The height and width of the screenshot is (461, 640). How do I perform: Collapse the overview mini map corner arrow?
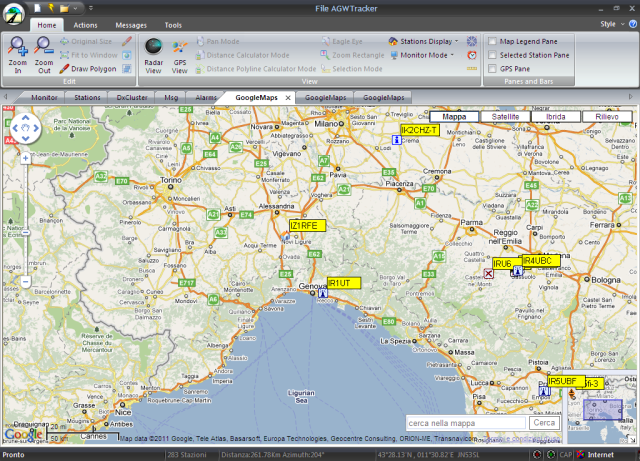point(632,440)
